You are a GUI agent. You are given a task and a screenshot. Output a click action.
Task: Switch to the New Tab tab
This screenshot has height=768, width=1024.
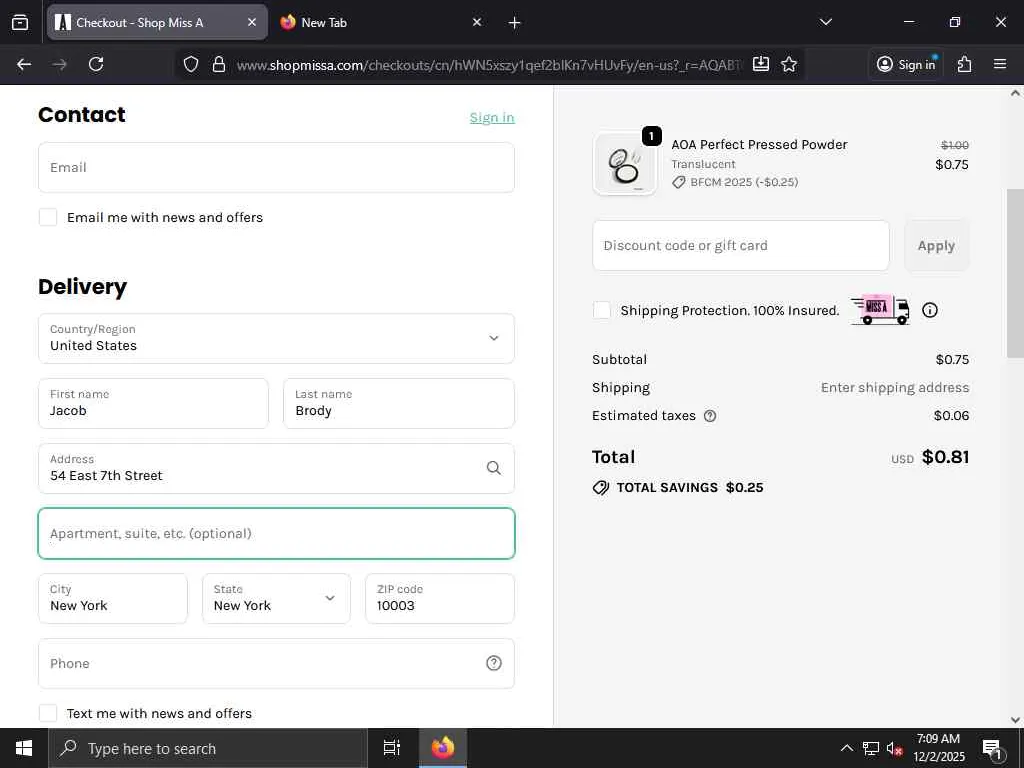[x=382, y=22]
